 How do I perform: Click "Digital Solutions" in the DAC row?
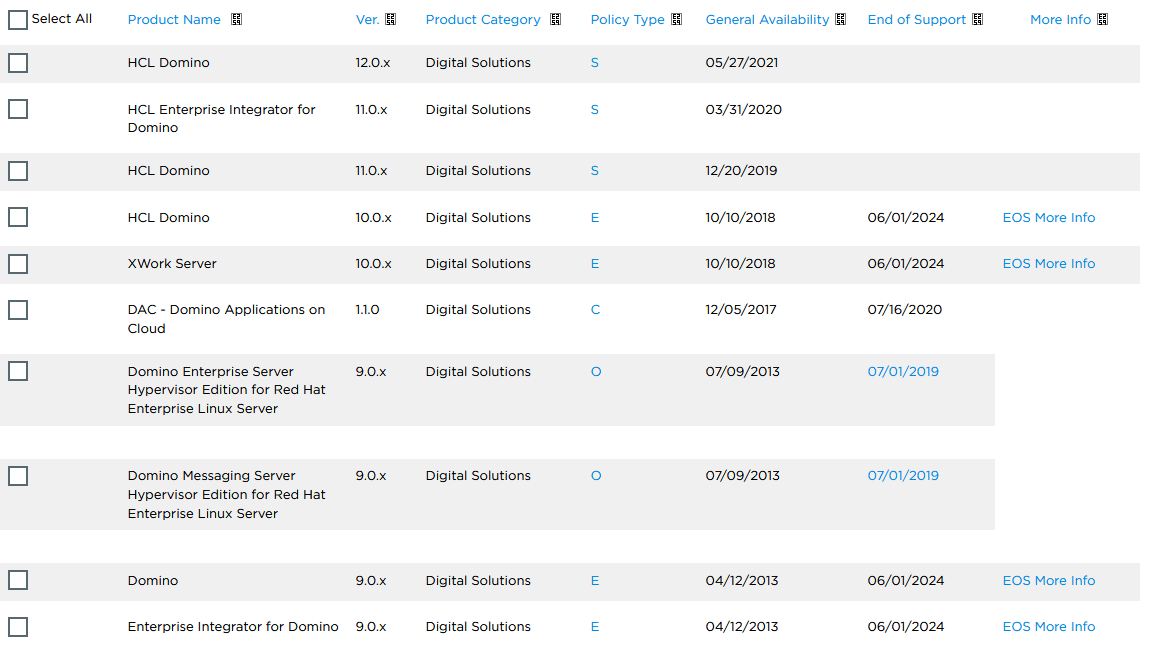click(478, 310)
